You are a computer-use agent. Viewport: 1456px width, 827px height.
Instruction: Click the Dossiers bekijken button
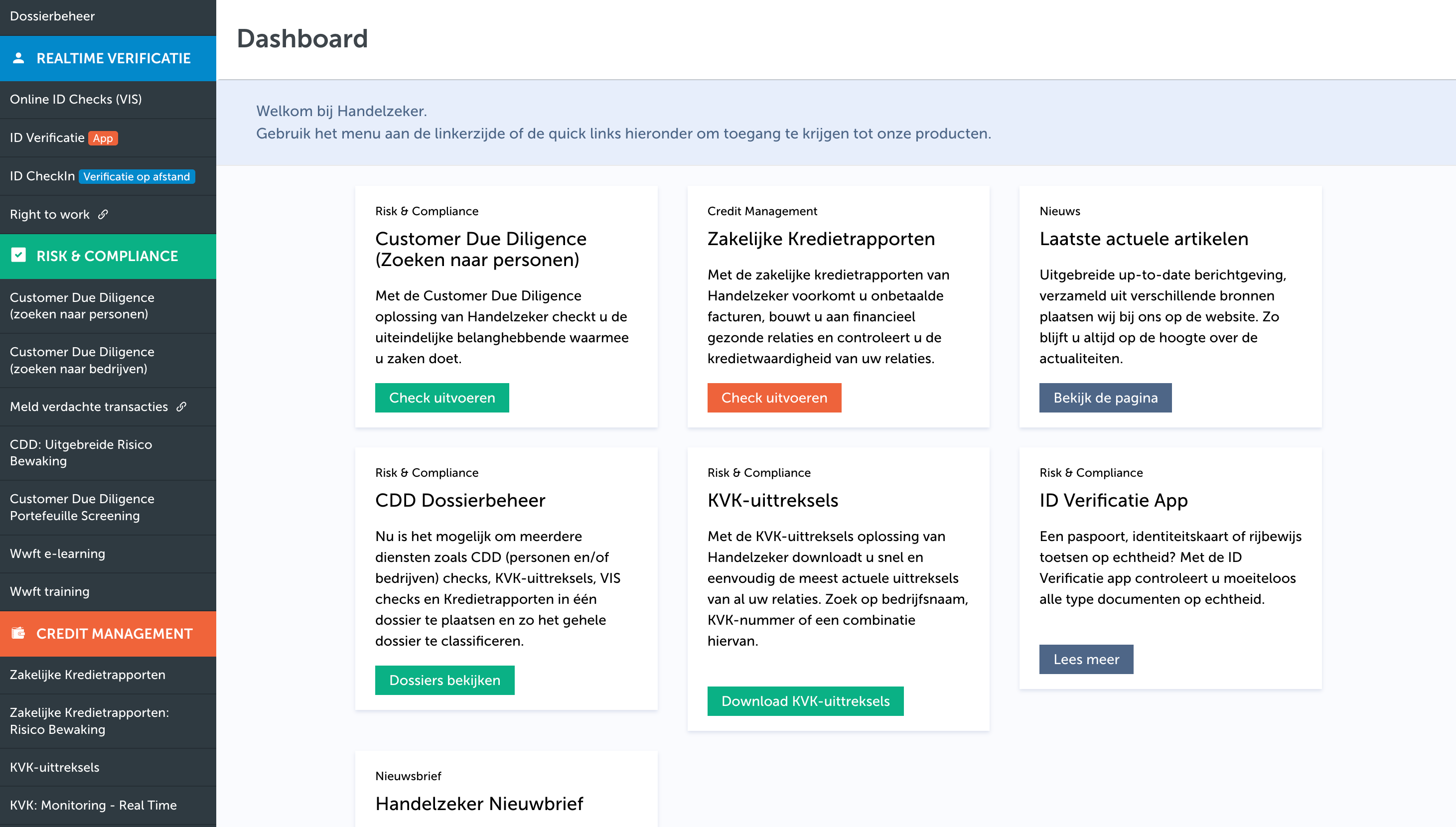tap(444, 680)
